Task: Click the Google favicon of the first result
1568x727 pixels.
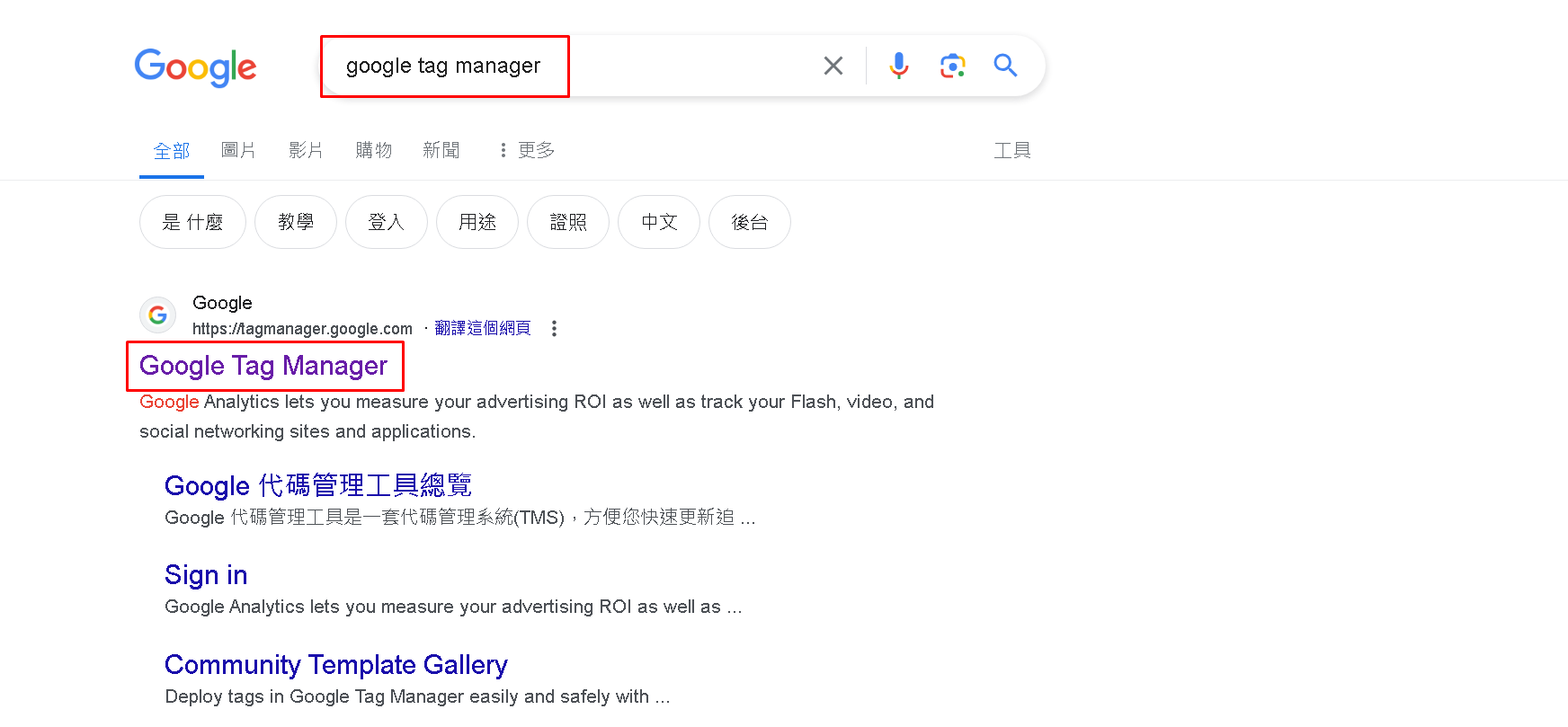Action: (157, 315)
